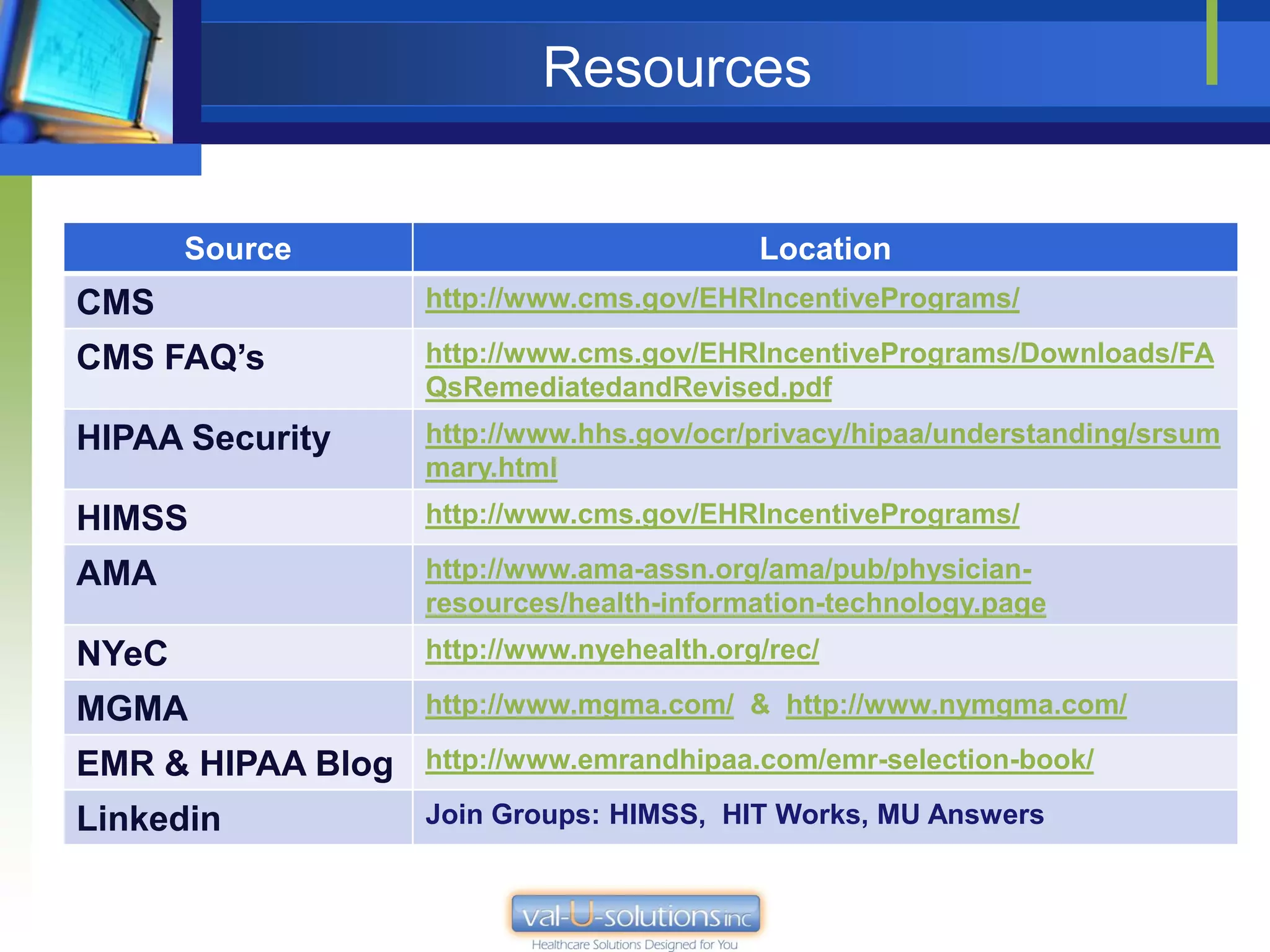The width and height of the screenshot is (1270, 952).
Task: Open the HIPAA Security hhs.gov summary link
Action: [x=822, y=451]
